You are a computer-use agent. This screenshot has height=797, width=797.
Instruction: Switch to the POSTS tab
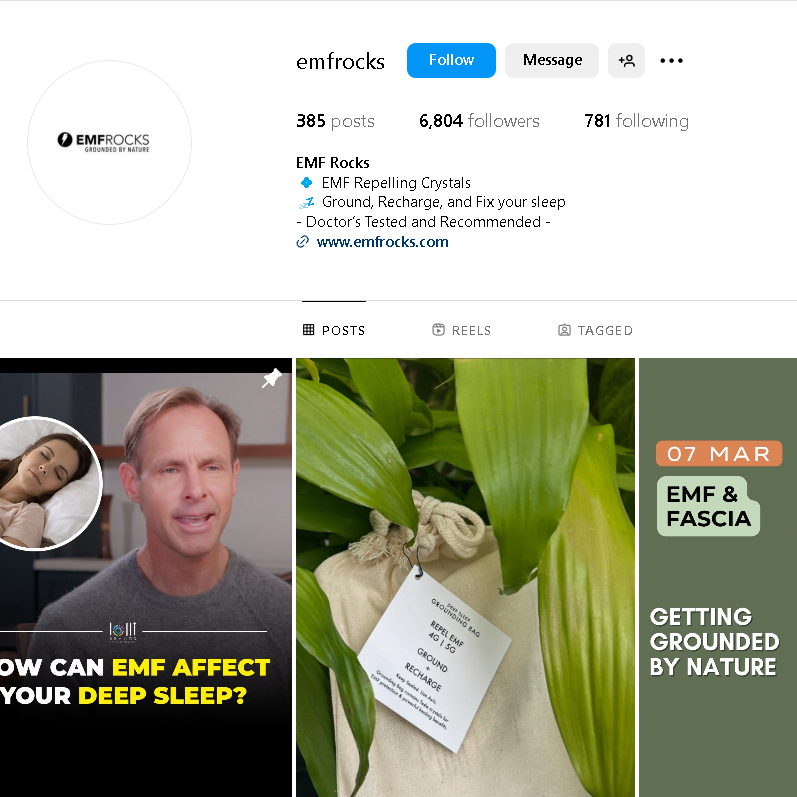tap(334, 330)
